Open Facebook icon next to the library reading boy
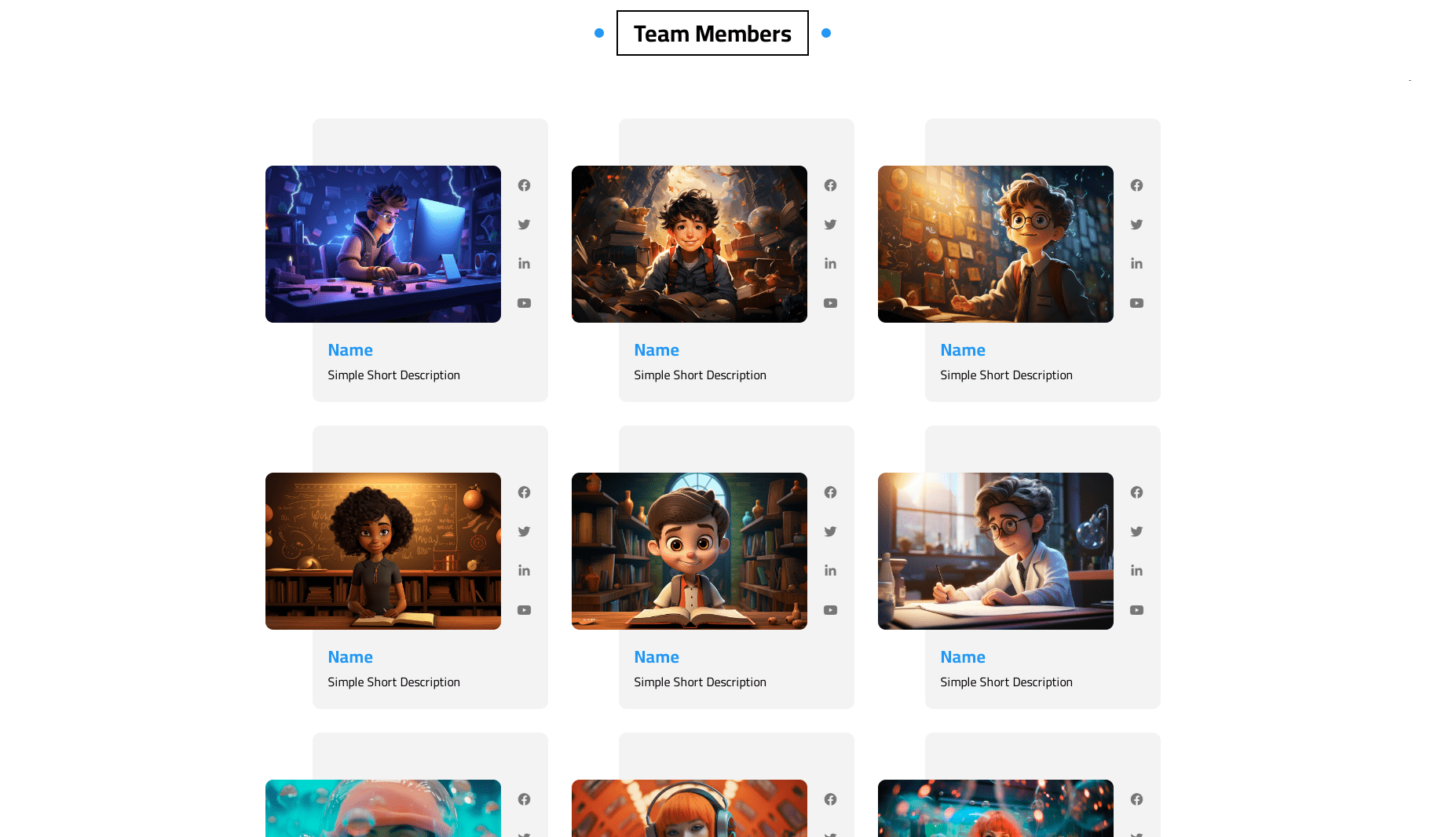The height and width of the screenshot is (837, 1456). (x=830, y=492)
